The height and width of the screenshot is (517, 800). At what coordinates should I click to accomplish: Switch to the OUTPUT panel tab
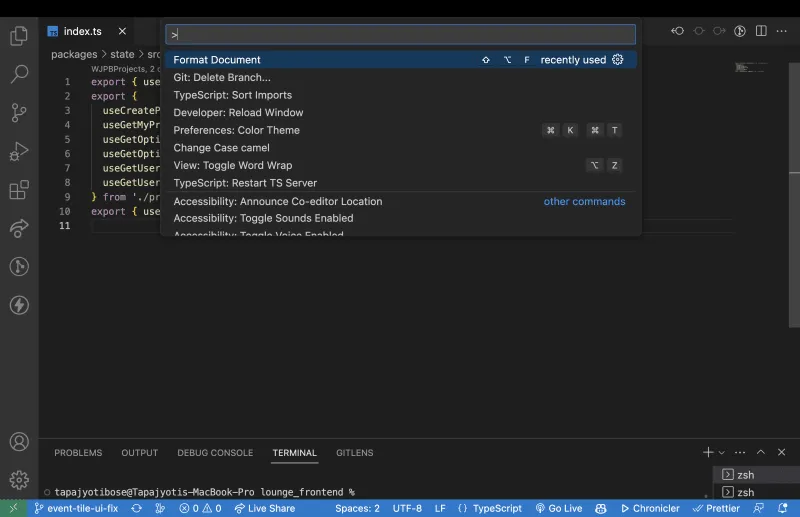coord(139,453)
